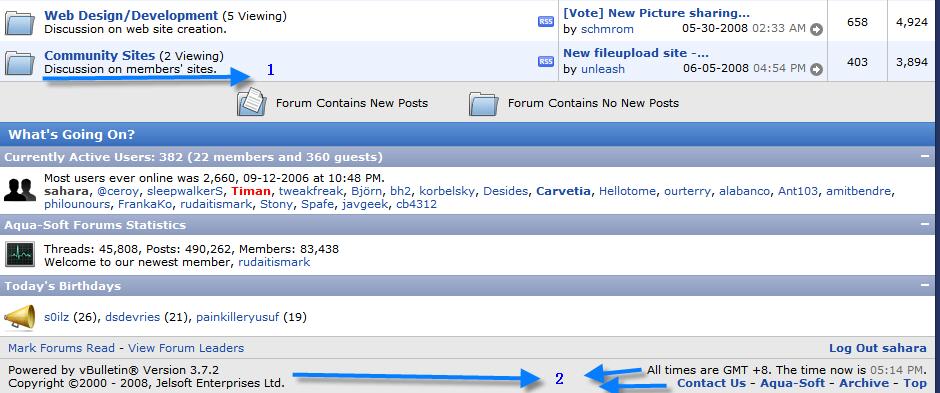This screenshot has width=940, height=393.
Task: Open Aqua-Soft footer link
Action: pyautogui.click(x=793, y=383)
